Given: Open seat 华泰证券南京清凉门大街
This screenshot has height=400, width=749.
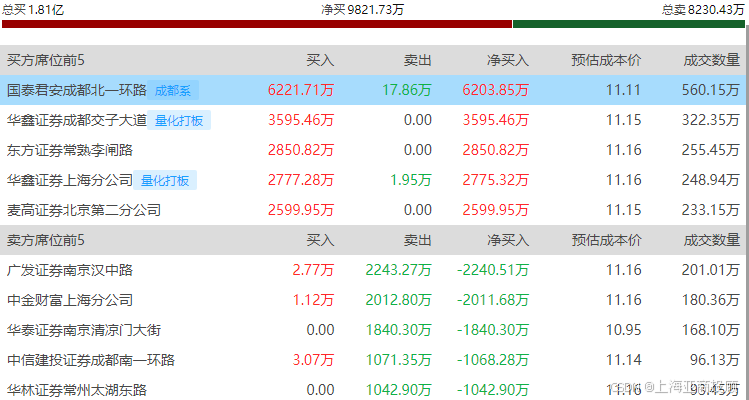Looking at the screenshot, I should 84,330.
